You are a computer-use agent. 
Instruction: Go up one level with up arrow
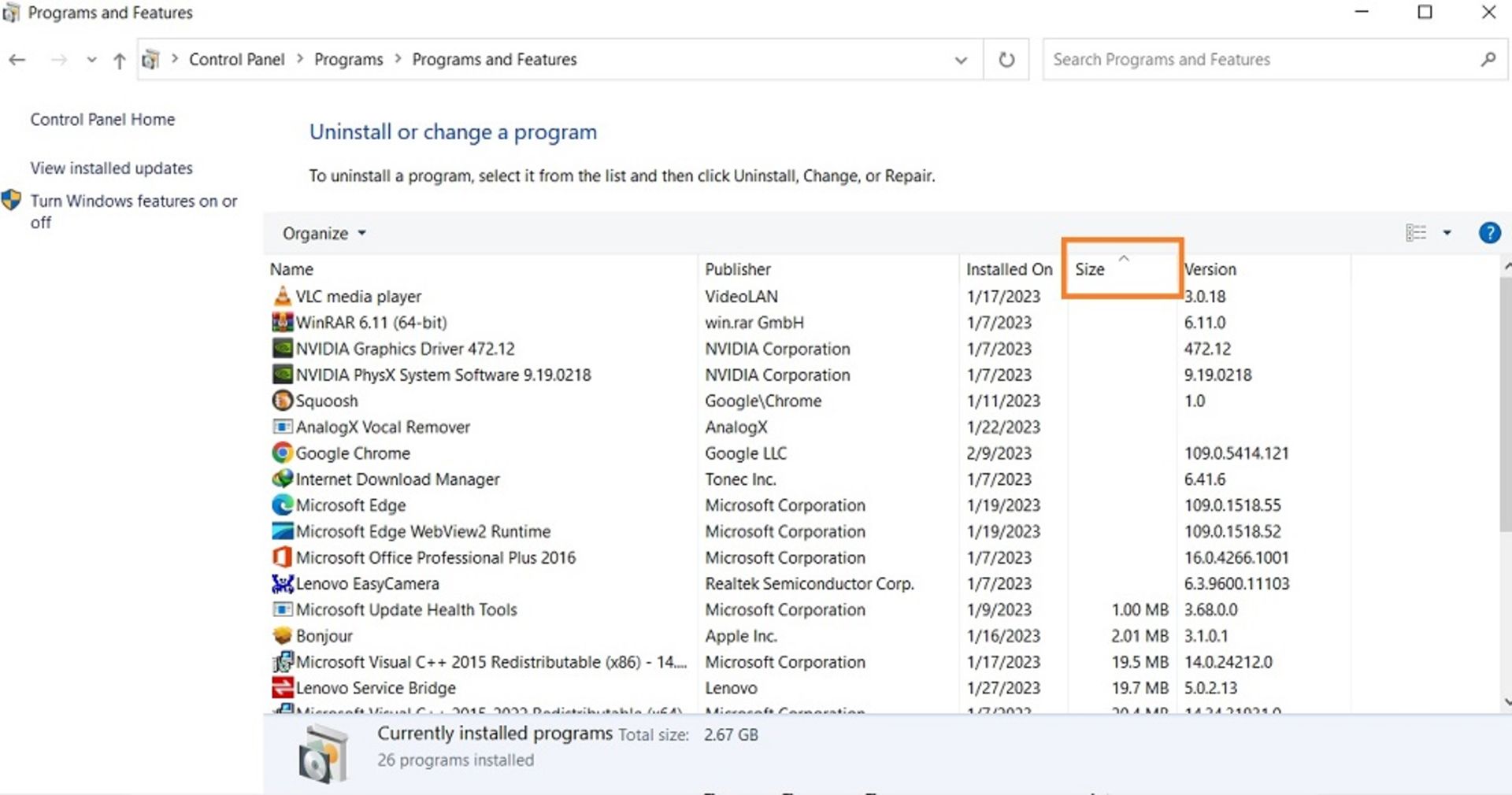119,61
